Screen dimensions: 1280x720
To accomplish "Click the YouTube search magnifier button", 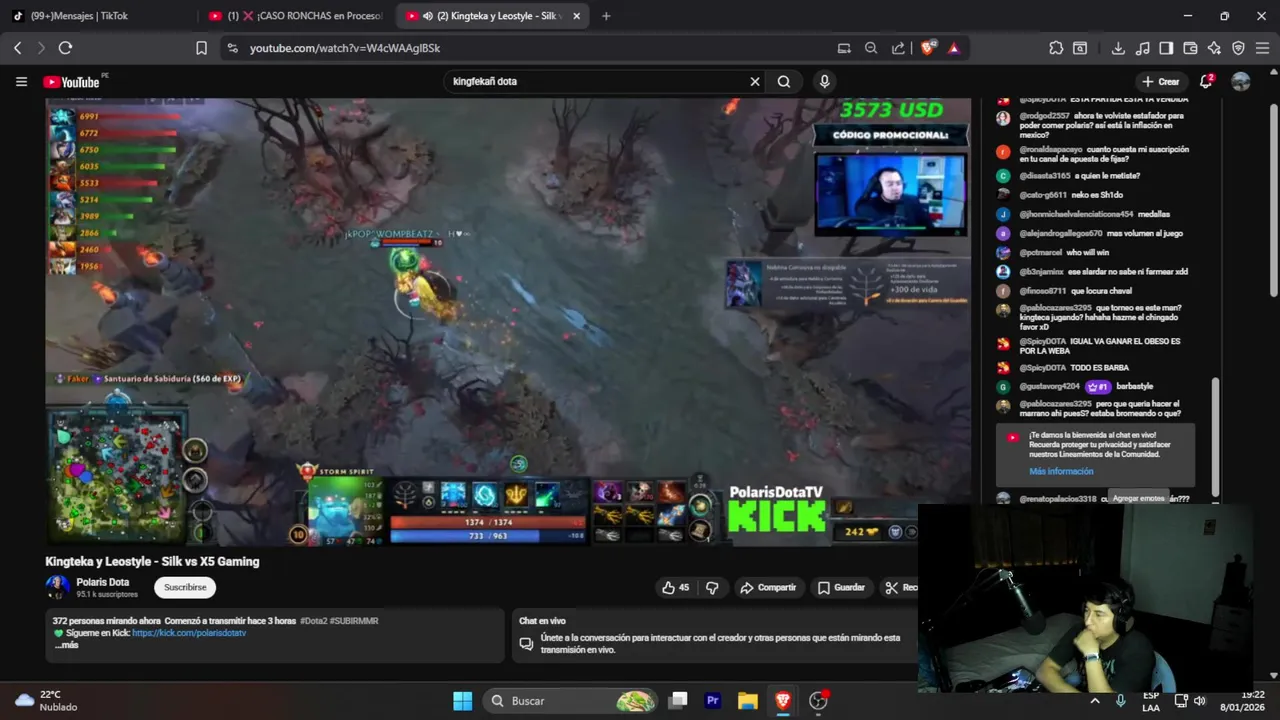I will [x=784, y=82].
